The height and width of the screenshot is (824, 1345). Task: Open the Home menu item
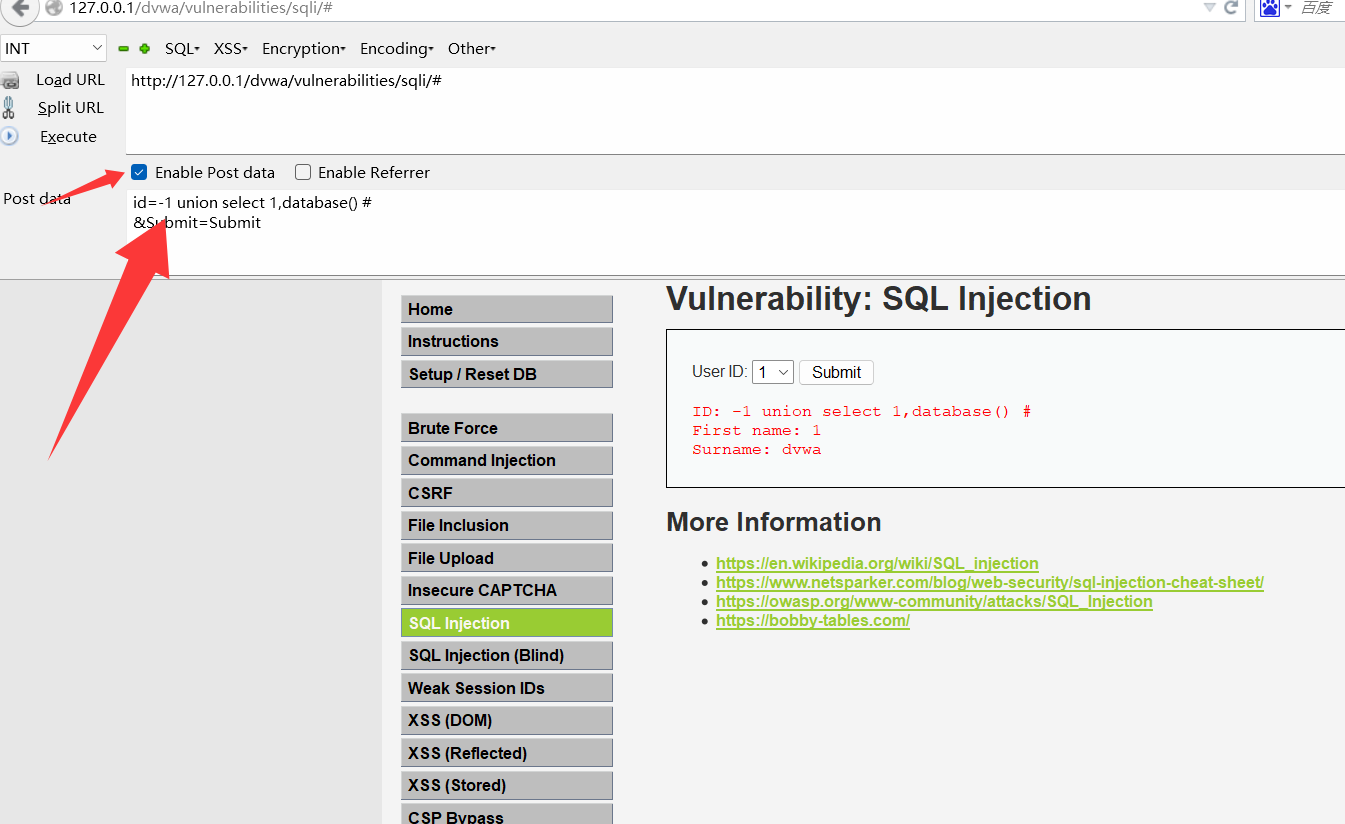click(x=507, y=309)
